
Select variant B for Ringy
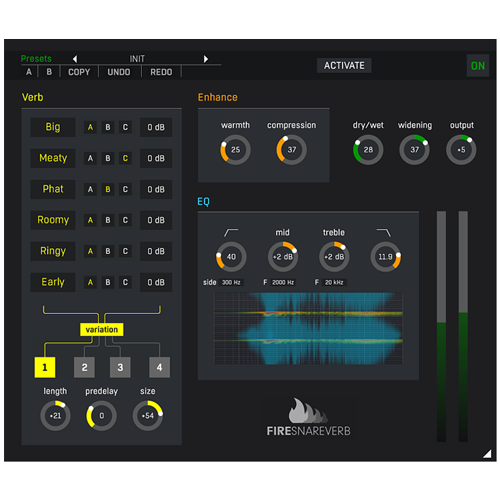point(108,251)
